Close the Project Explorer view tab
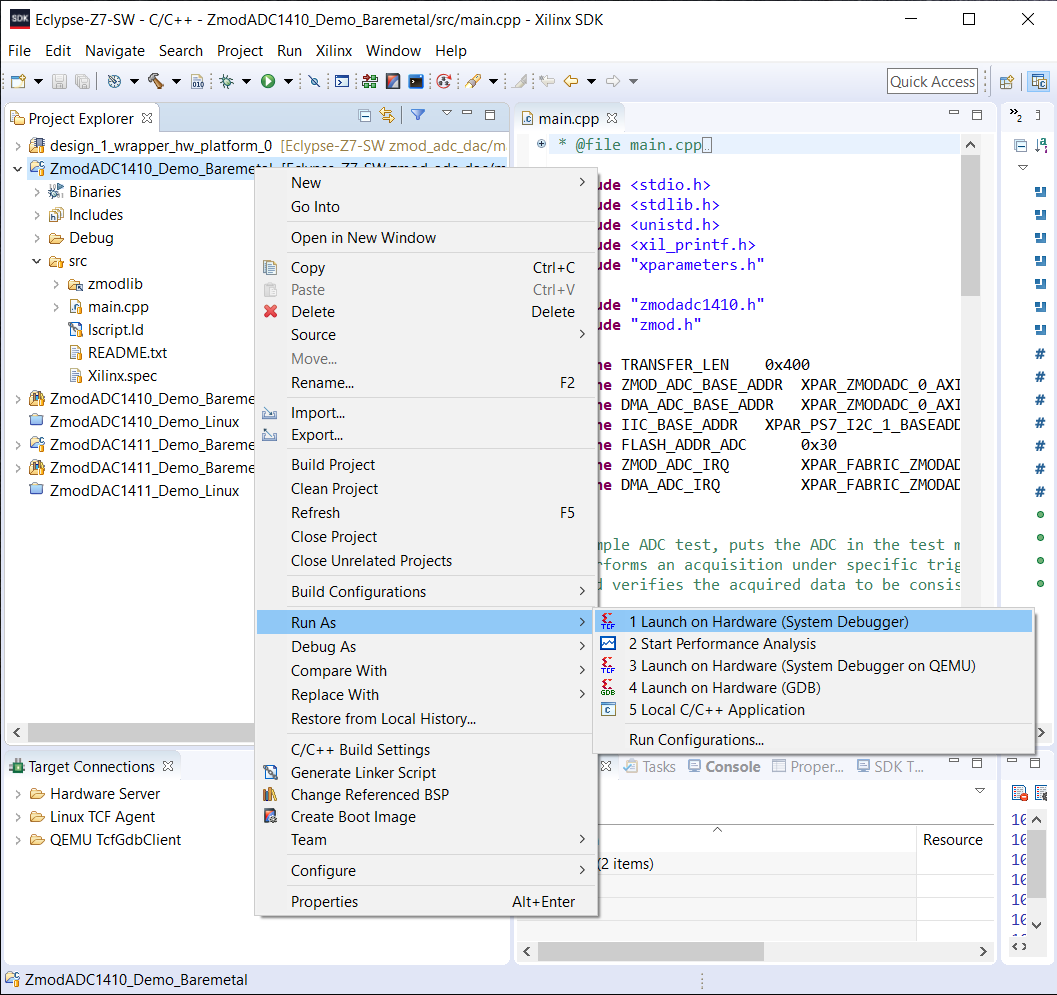Viewport: 1057px width, 995px height. (x=147, y=118)
